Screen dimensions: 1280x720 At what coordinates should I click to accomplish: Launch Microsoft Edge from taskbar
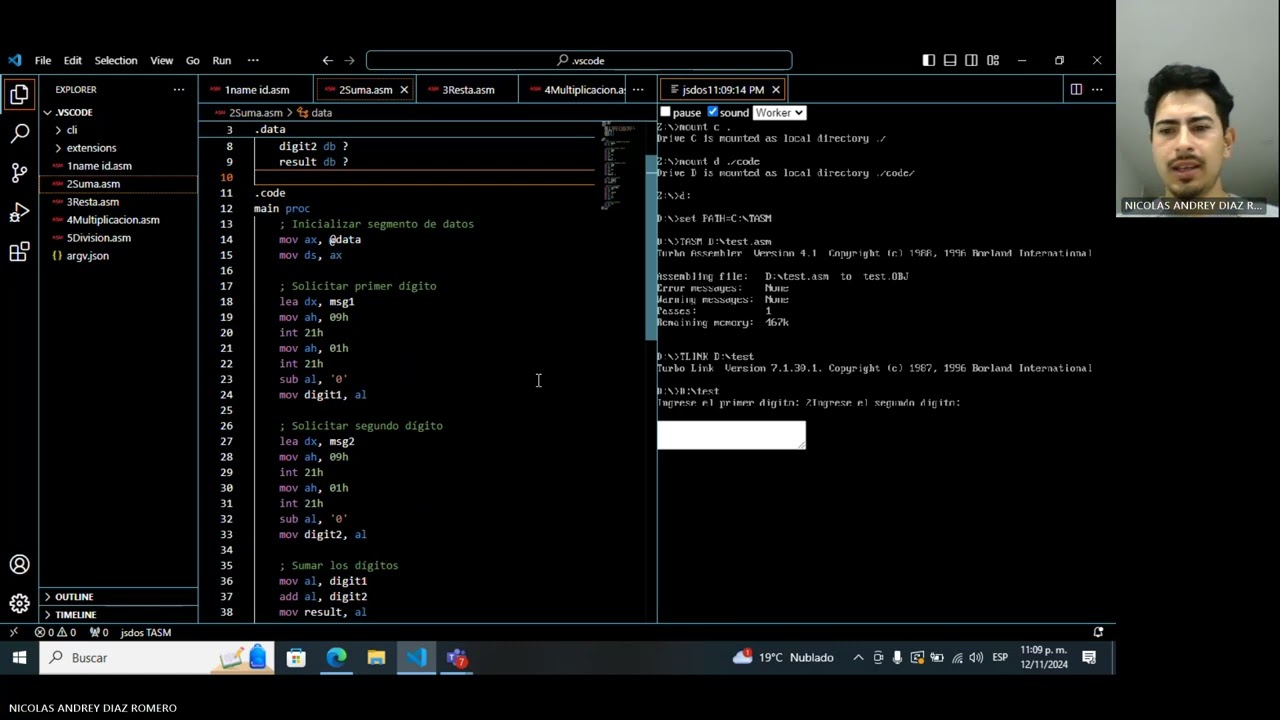click(x=336, y=657)
